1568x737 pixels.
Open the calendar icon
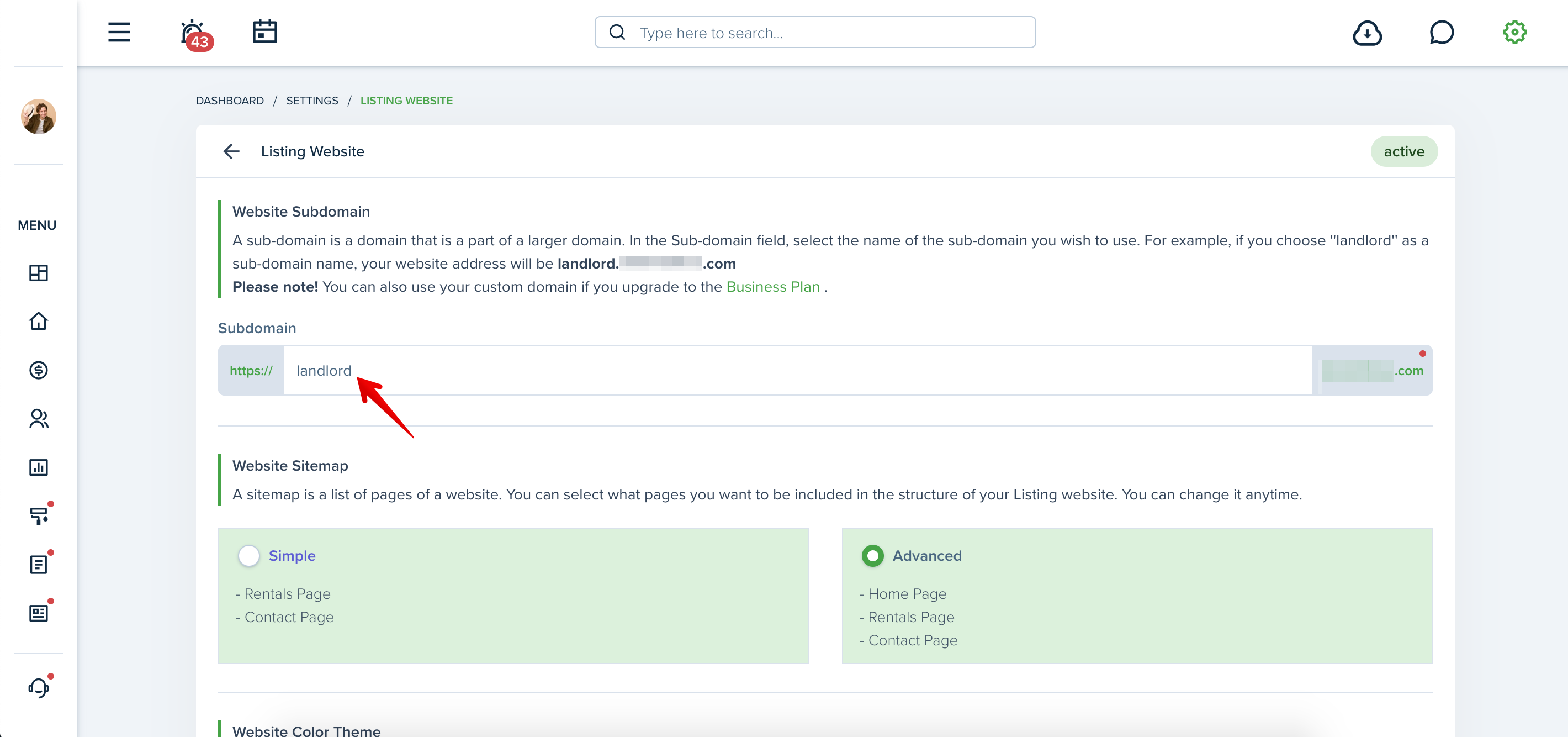pyautogui.click(x=265, y=31)
